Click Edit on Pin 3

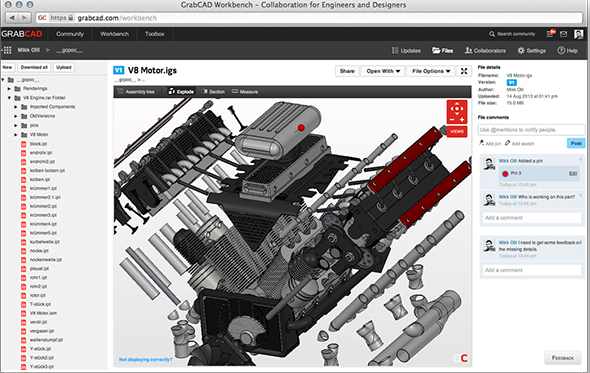click(x=573, y=174)
